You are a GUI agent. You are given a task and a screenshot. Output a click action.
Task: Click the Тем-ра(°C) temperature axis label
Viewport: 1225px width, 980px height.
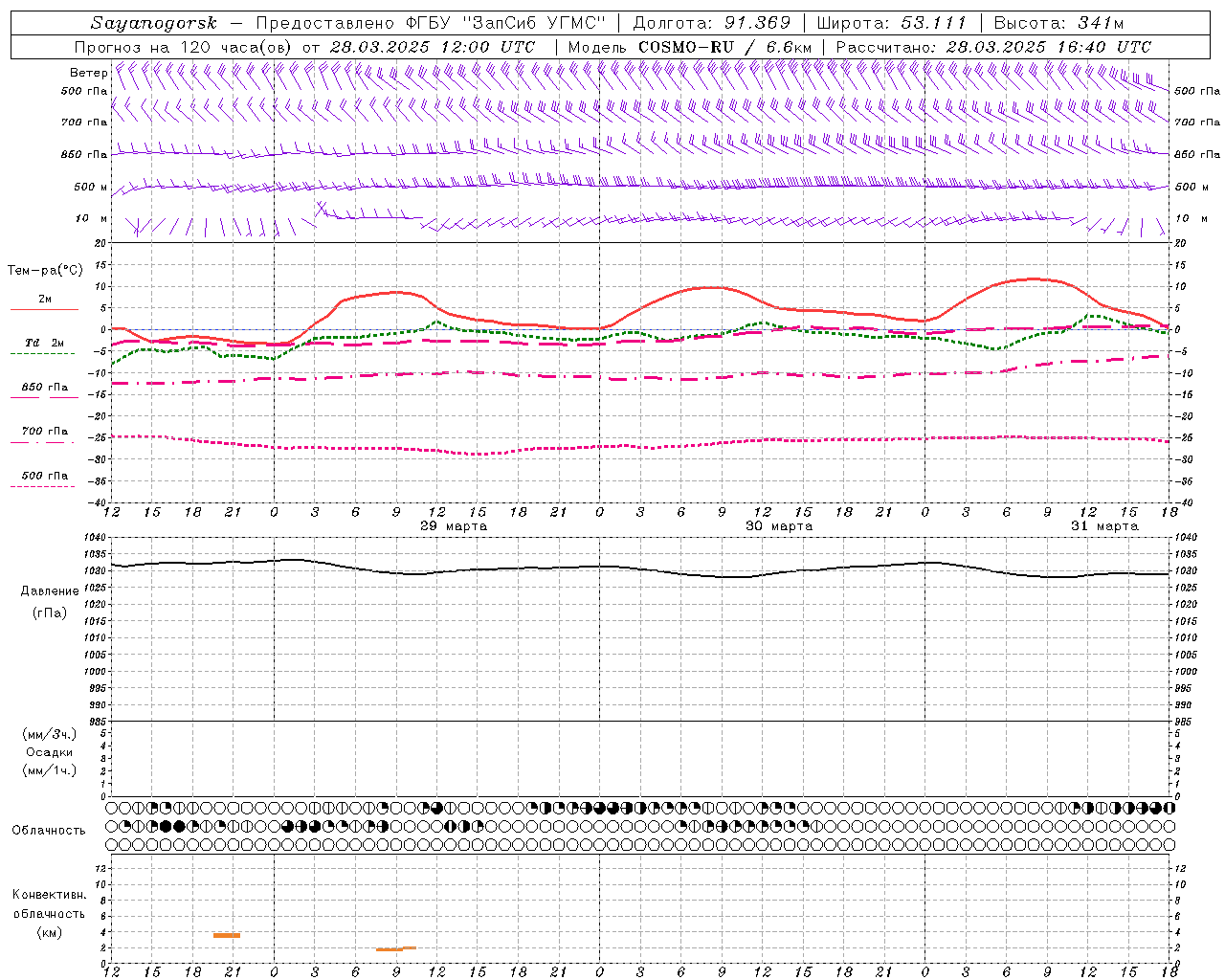45,271
